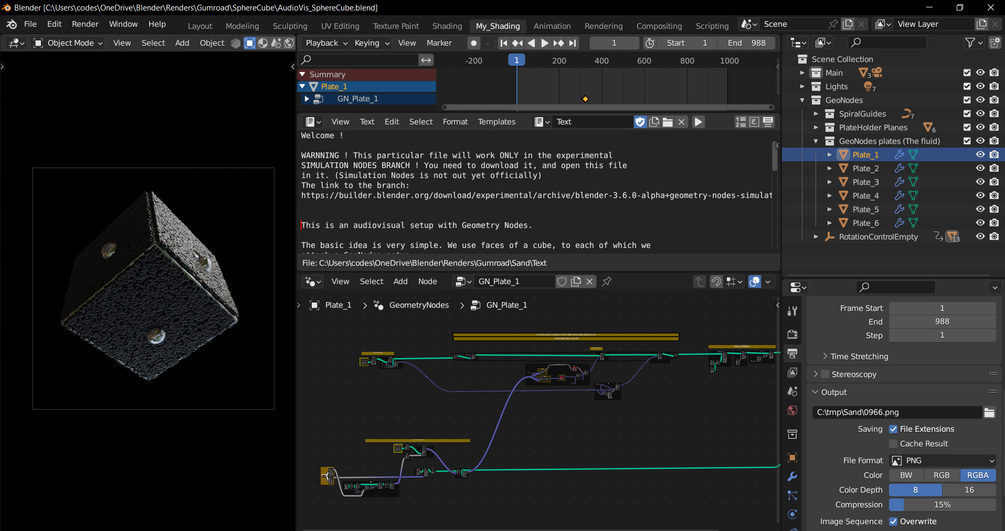Uncheck the Lights collection checkbox
The width and height of the screenshot is (1005, 531).
(967, 87)
